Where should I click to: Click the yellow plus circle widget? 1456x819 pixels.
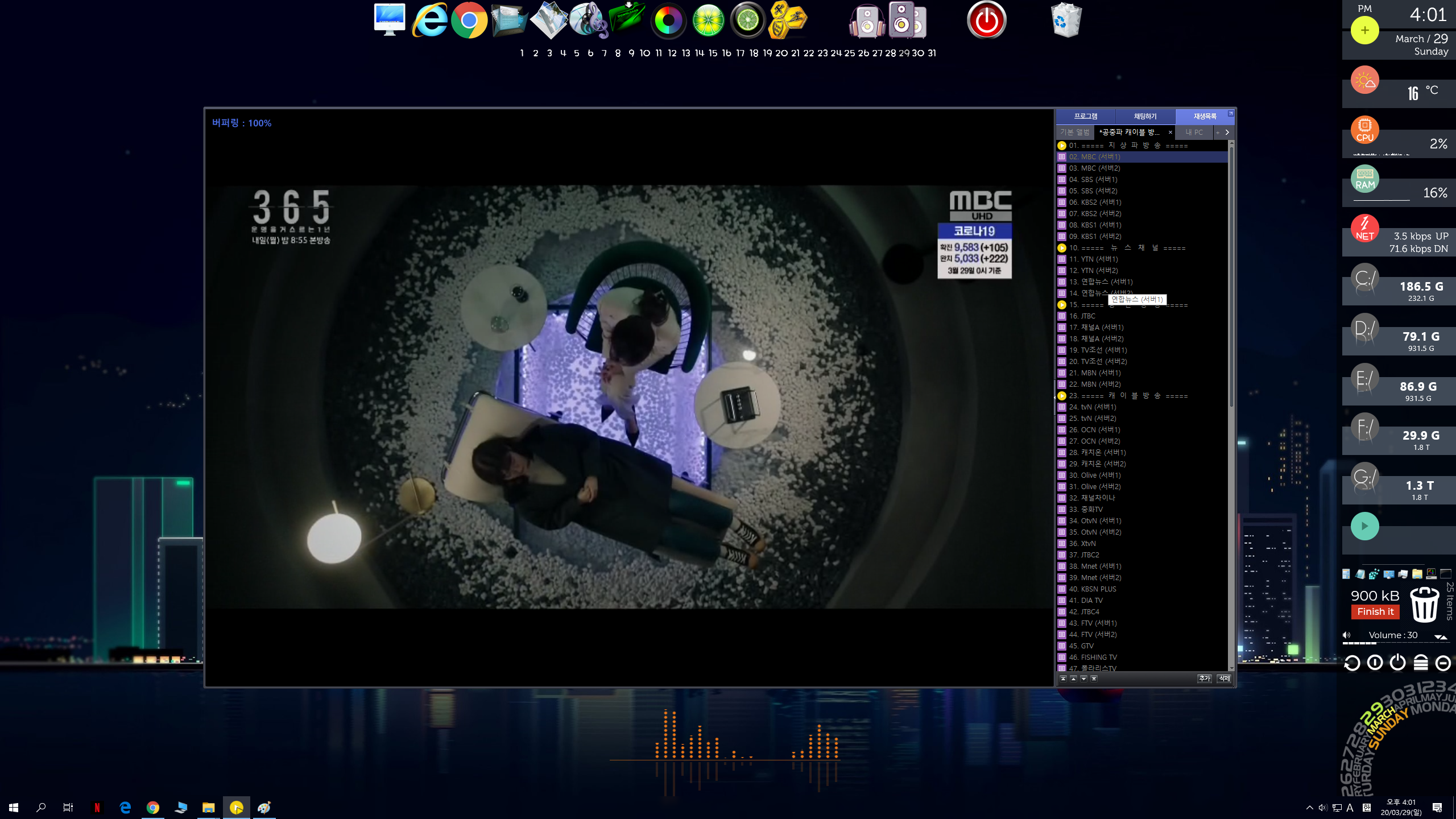1365,30
